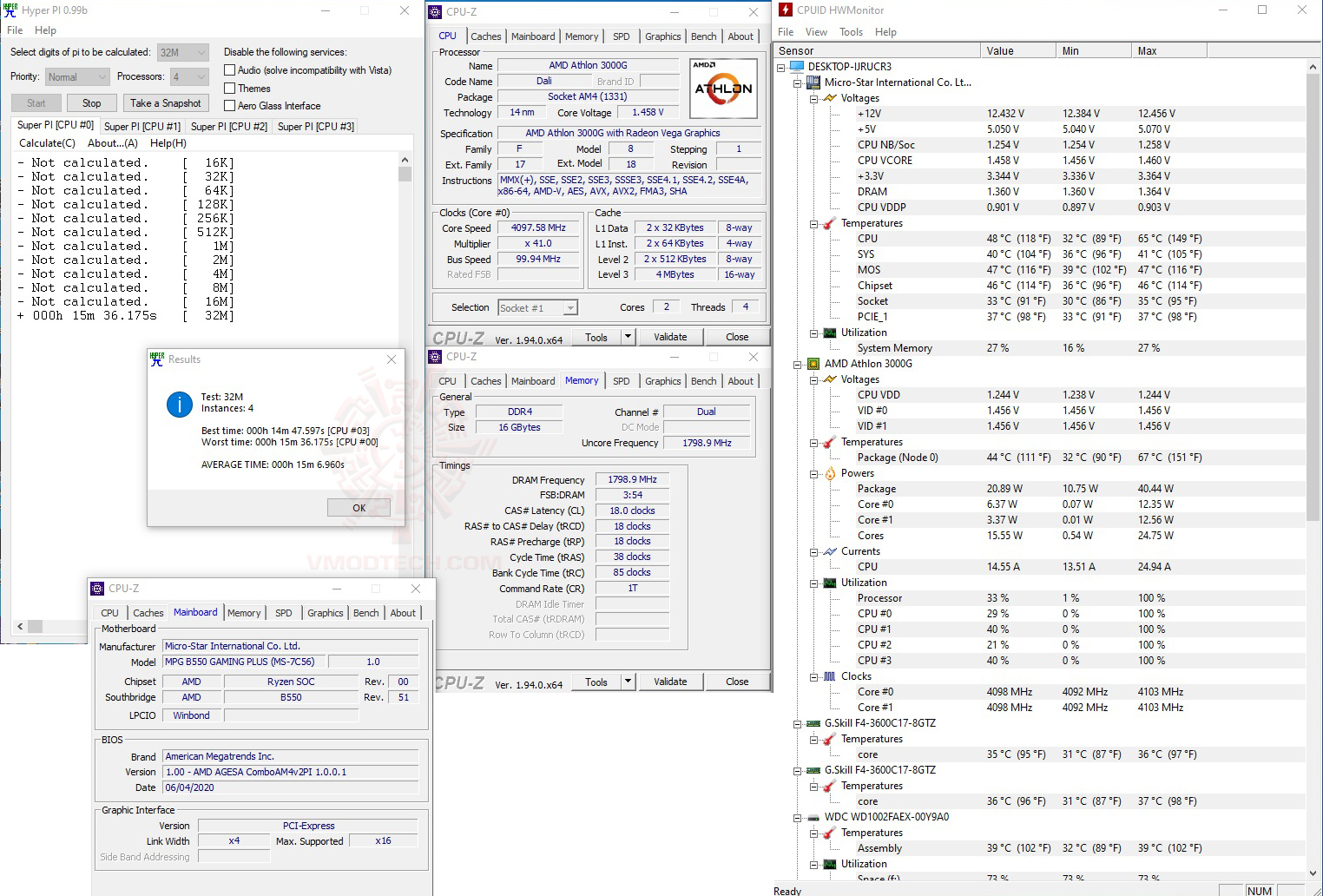Click the HWMonitor red lightning icon in title bar

tap(785, 10)
